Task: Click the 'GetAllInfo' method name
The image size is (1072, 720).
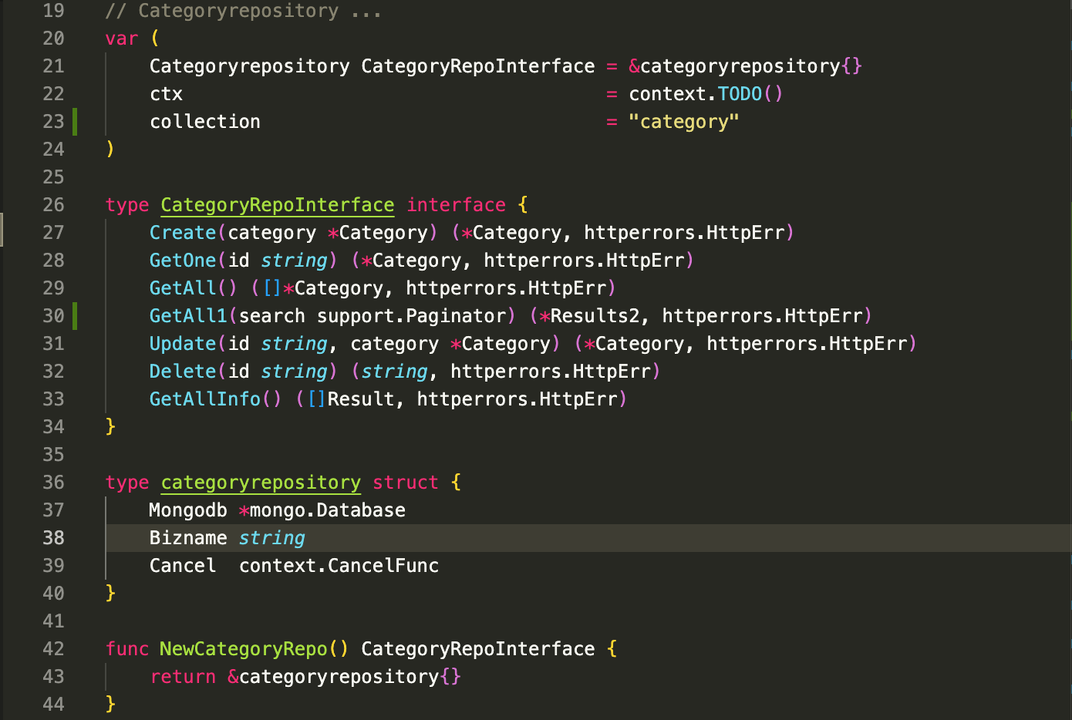Action: point(205,399)
